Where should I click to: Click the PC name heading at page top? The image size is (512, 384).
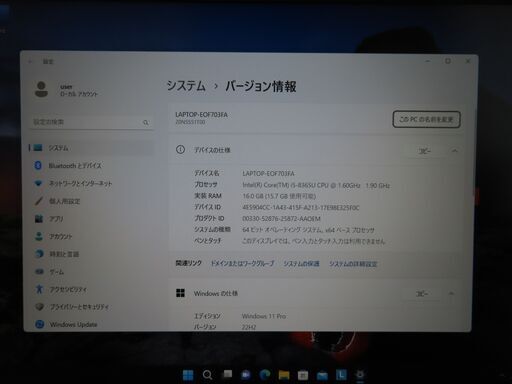pyautogui.click(x=201, y=114)
